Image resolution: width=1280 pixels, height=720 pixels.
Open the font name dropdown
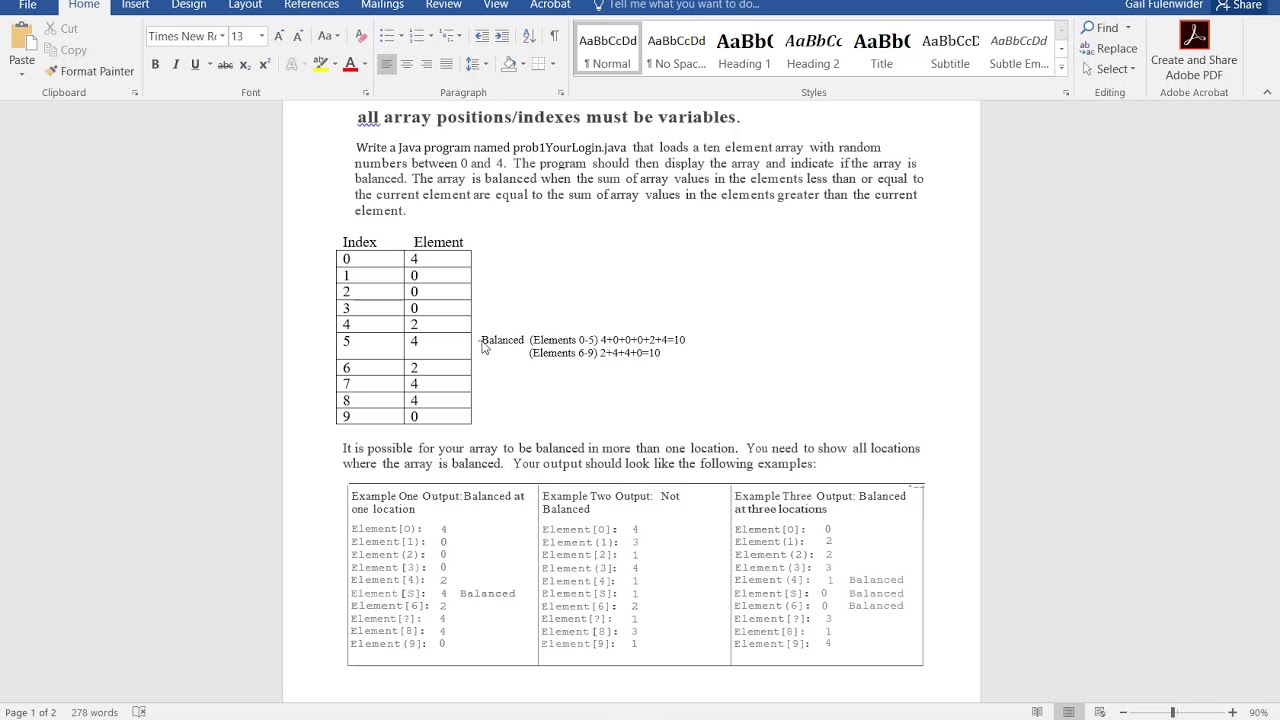tap(222, 37)
